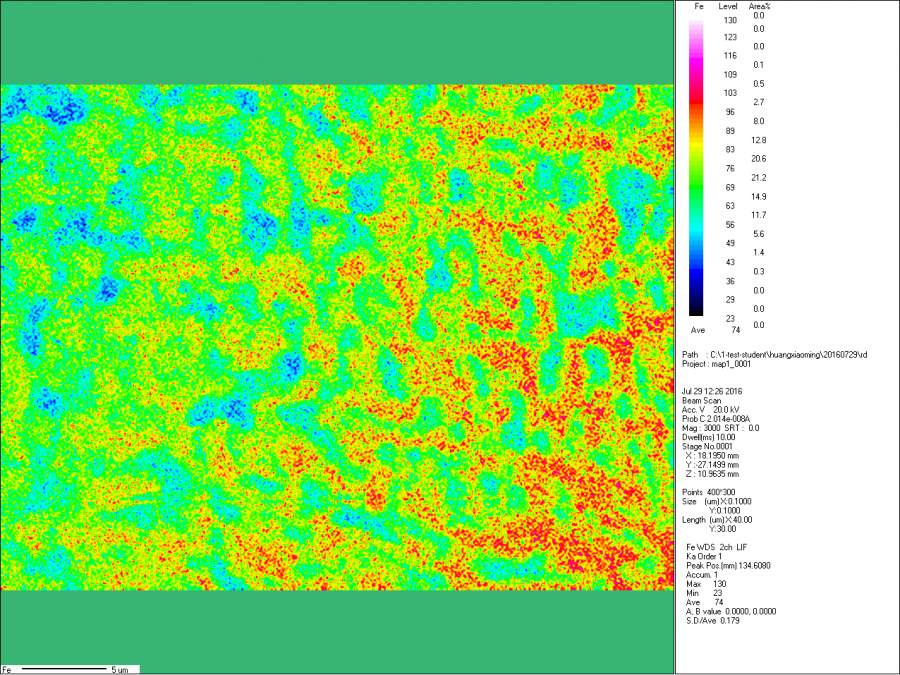Select the "Acc. V 20.0 kV" line
The height and width of the screenshot is (675, 900).
click(x=711, y=410)
